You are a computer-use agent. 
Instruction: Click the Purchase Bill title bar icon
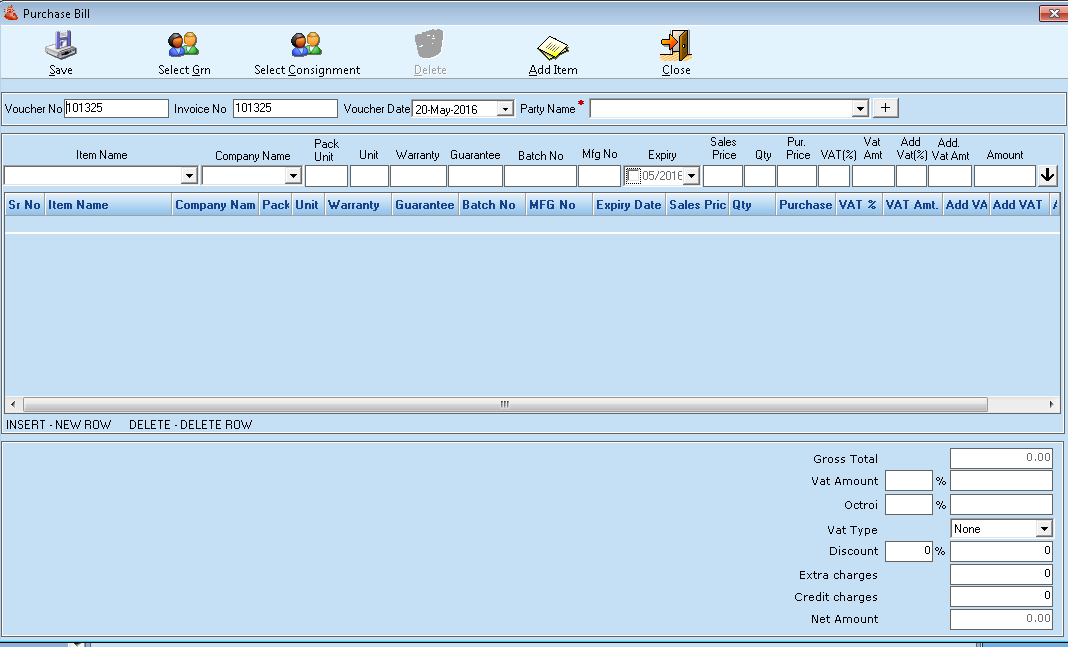click(x=9, y=12)
